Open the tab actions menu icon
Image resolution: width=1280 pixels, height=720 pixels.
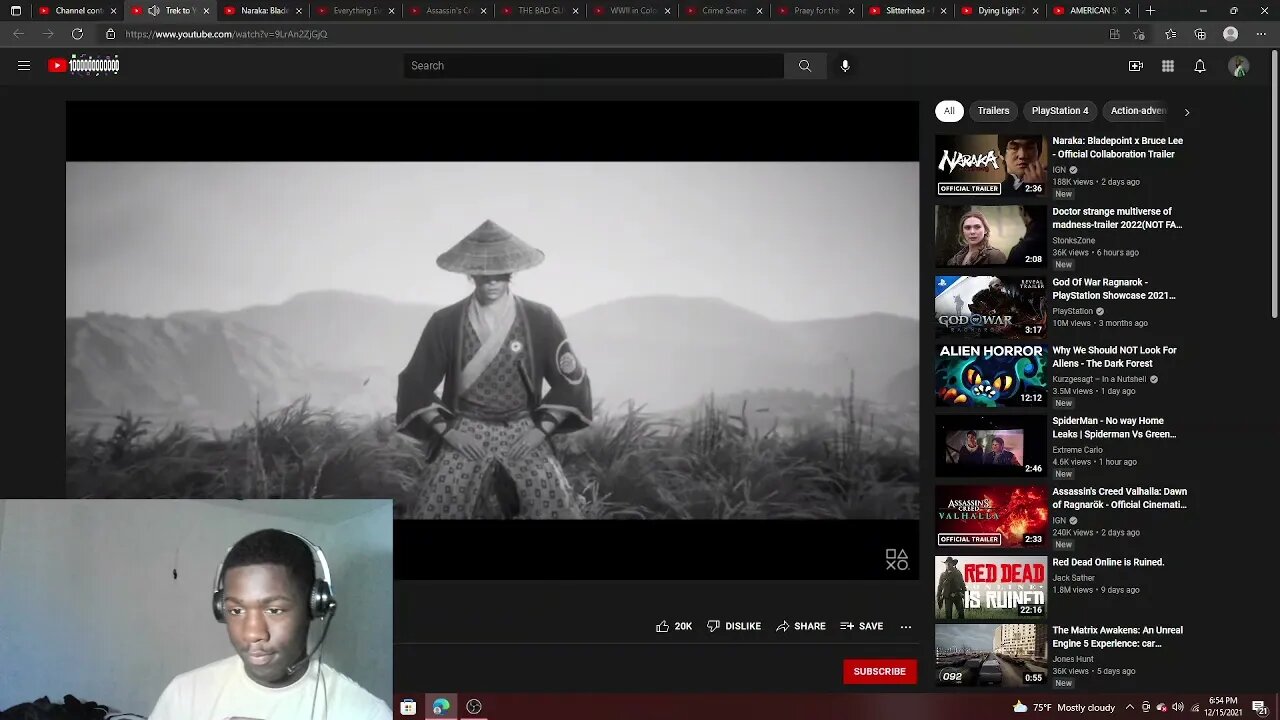[x=15, y=11]
